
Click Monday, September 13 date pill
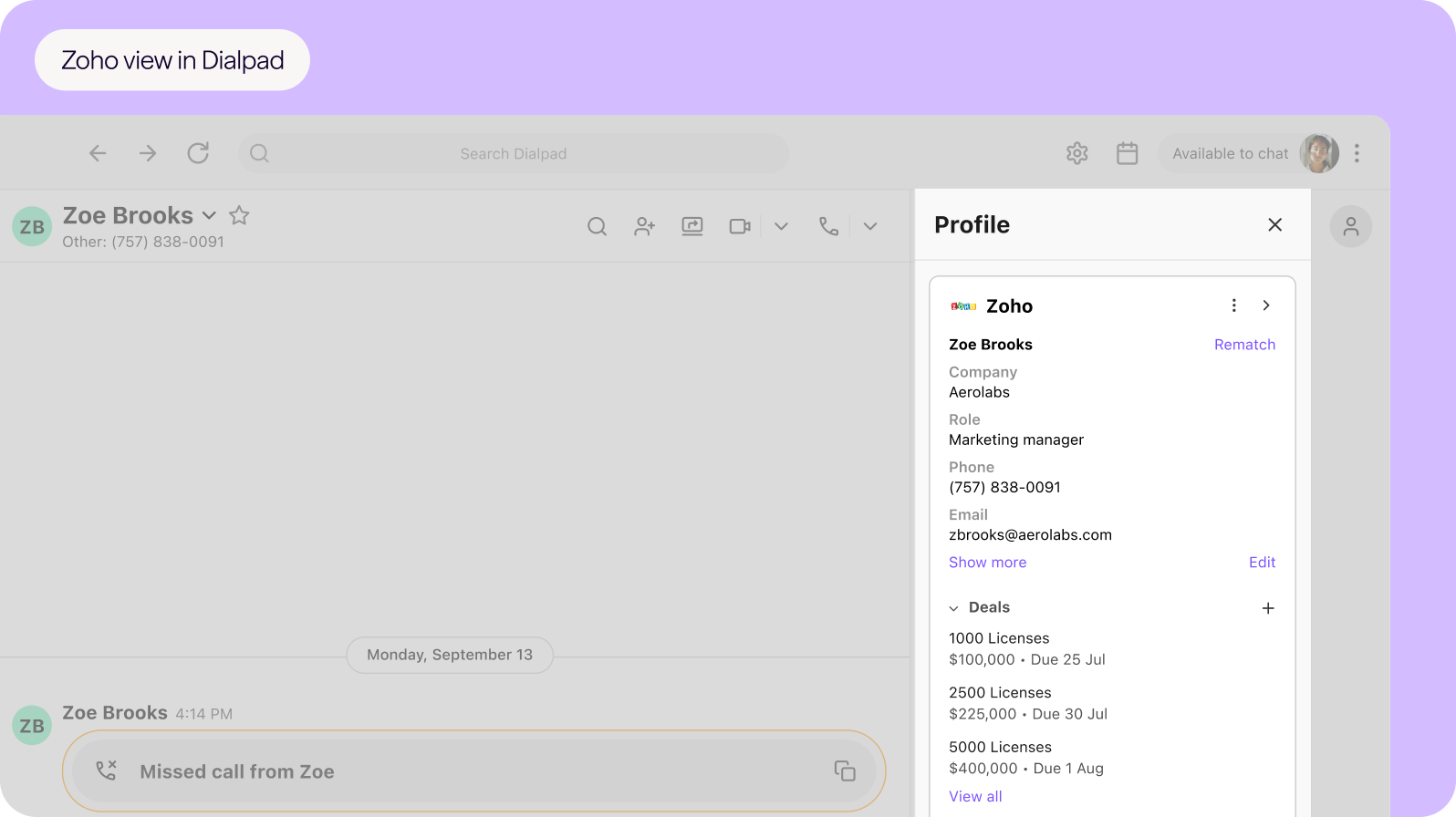pyautogui.click(x=450, y=656)
